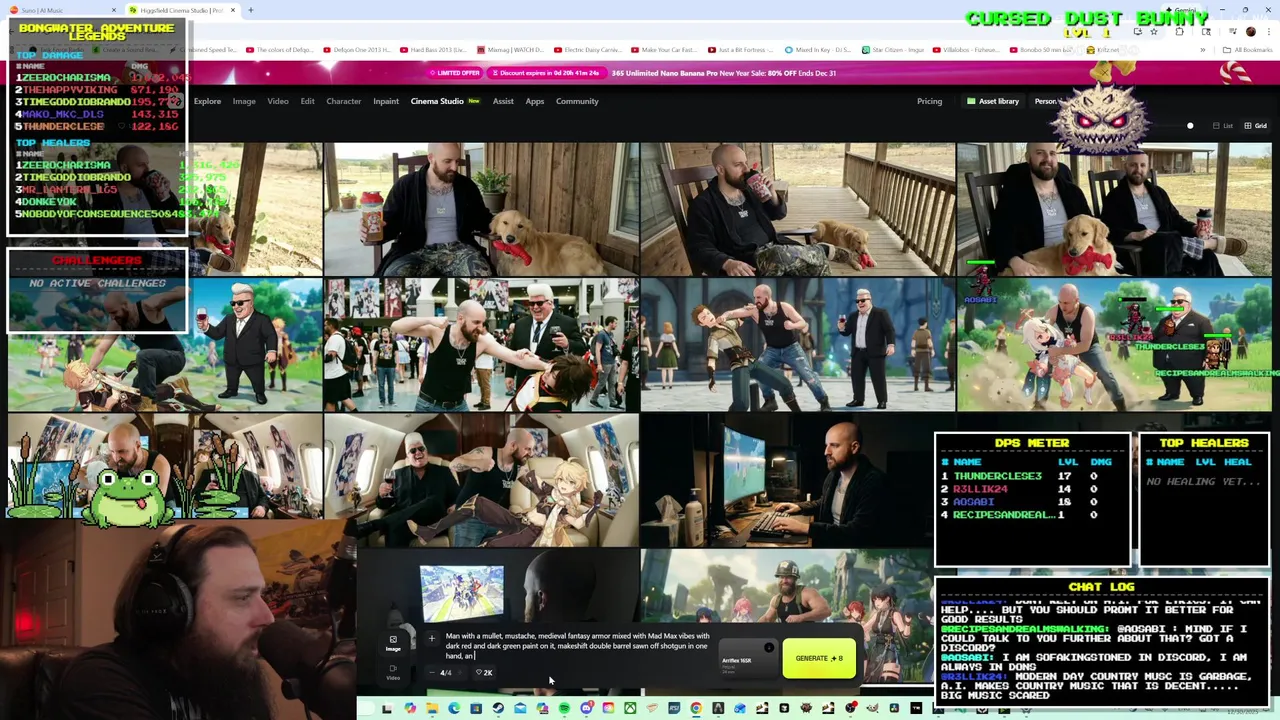The width and height of the screenshot is (1280, 720).
Task: Open the Explore nav item
Action: pos(207,101)
